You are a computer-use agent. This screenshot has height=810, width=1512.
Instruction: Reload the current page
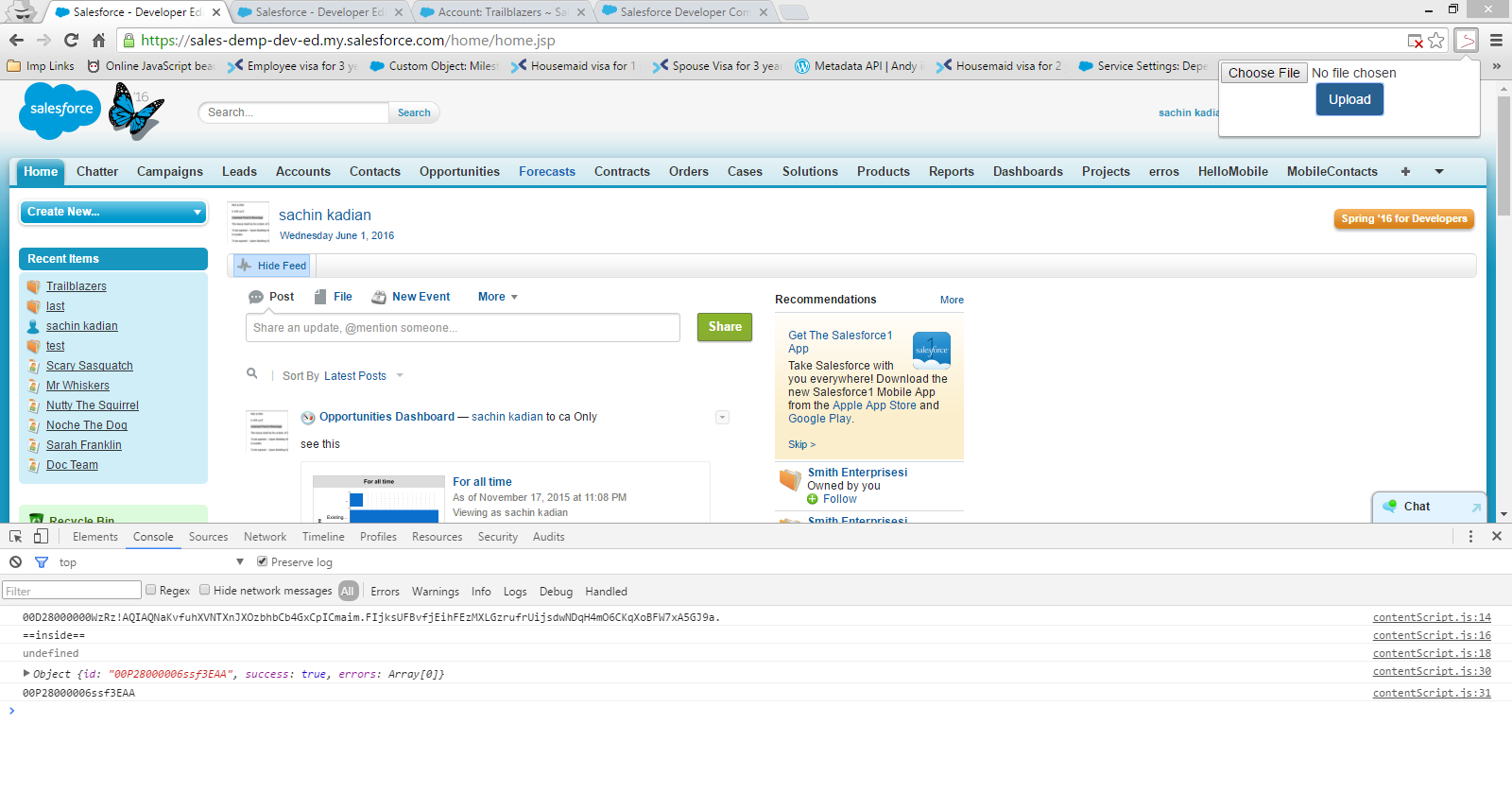pos(71,40)
